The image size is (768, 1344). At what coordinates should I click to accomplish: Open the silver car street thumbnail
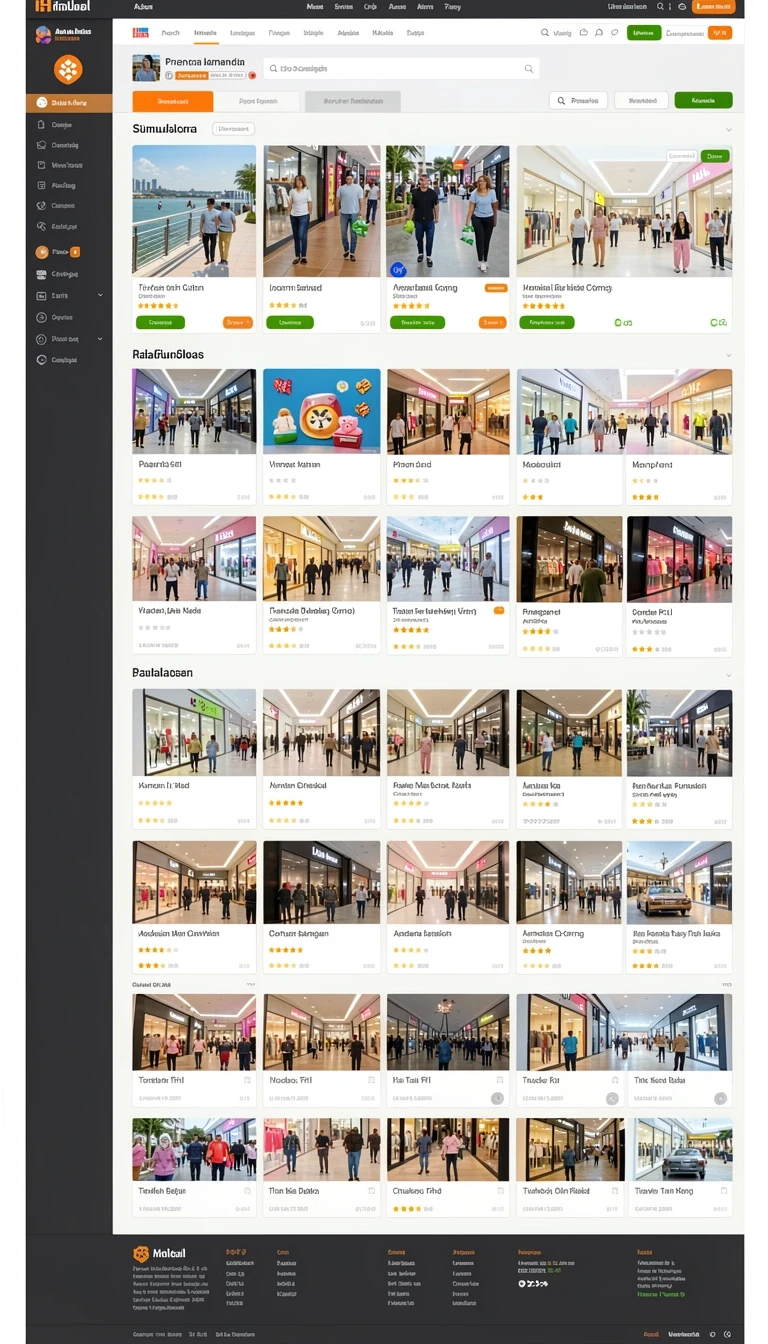click(679, 1149)
